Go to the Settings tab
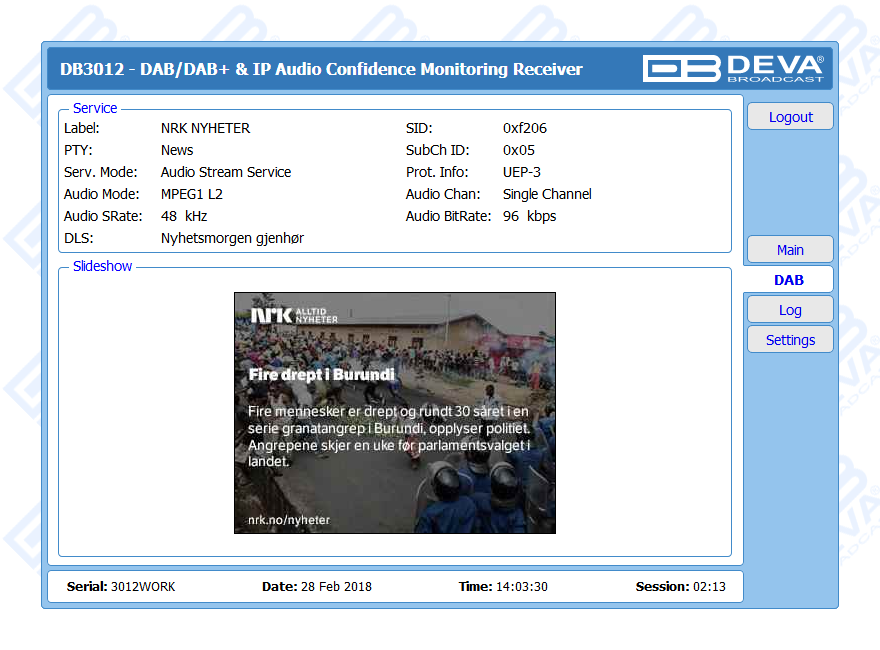The width and height of the screenshot is (880, 650). pyautogui.click(x=790, y=340)
